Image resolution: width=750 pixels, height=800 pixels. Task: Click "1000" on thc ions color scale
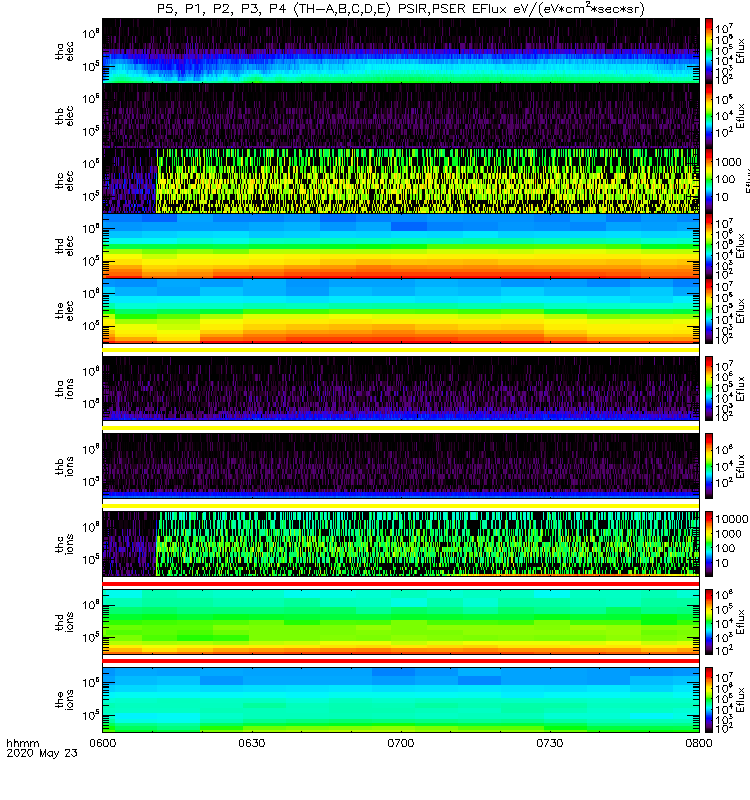point(729,534)
